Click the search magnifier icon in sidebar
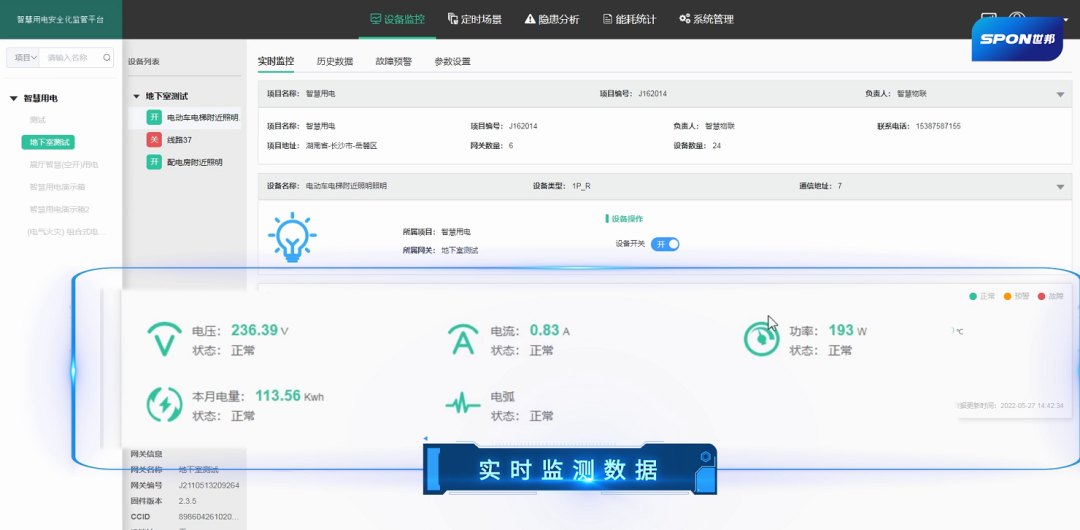Screen dimensions: 1080x530 (108, 58)
